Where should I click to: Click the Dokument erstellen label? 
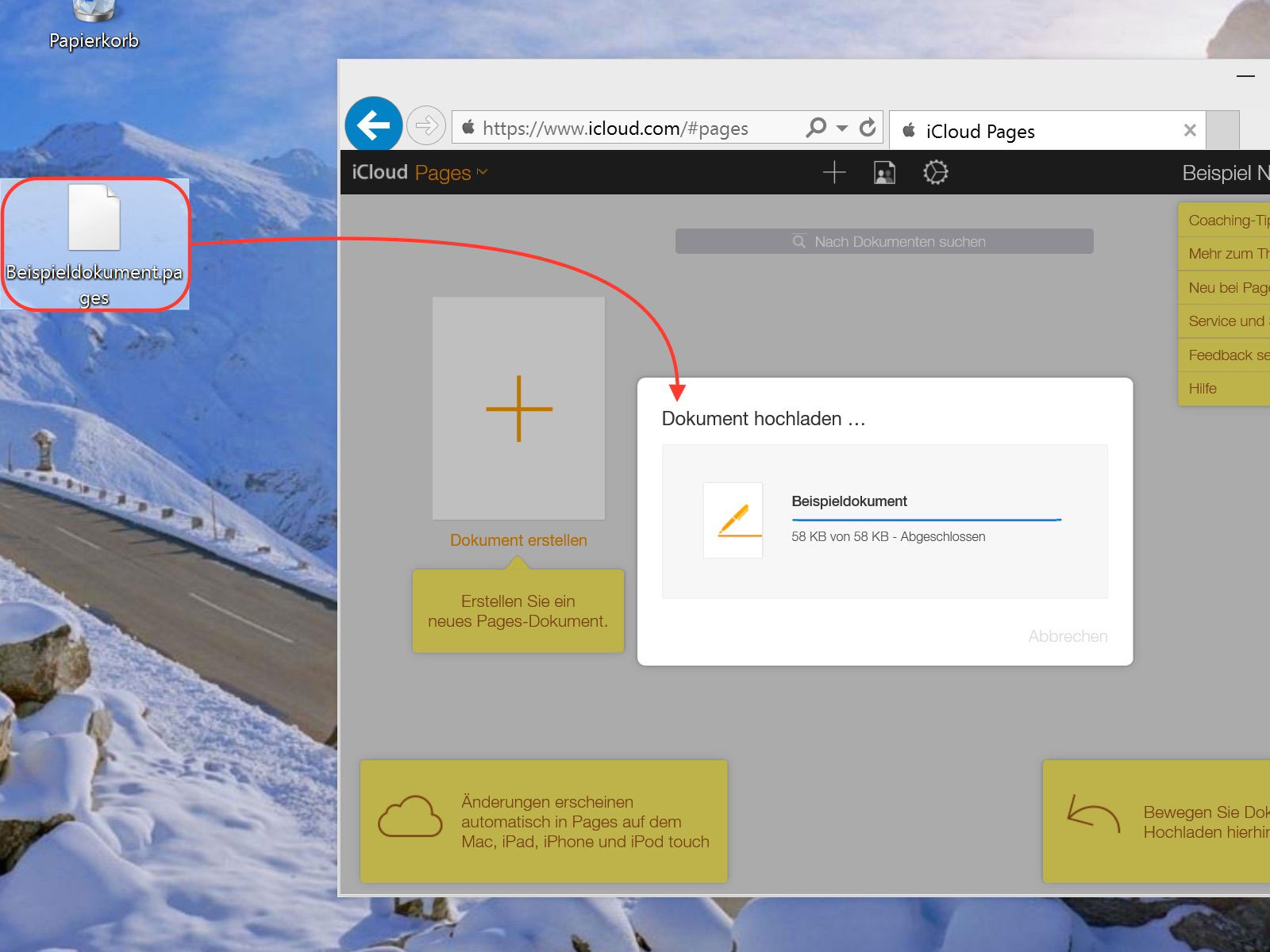[518, 540]
